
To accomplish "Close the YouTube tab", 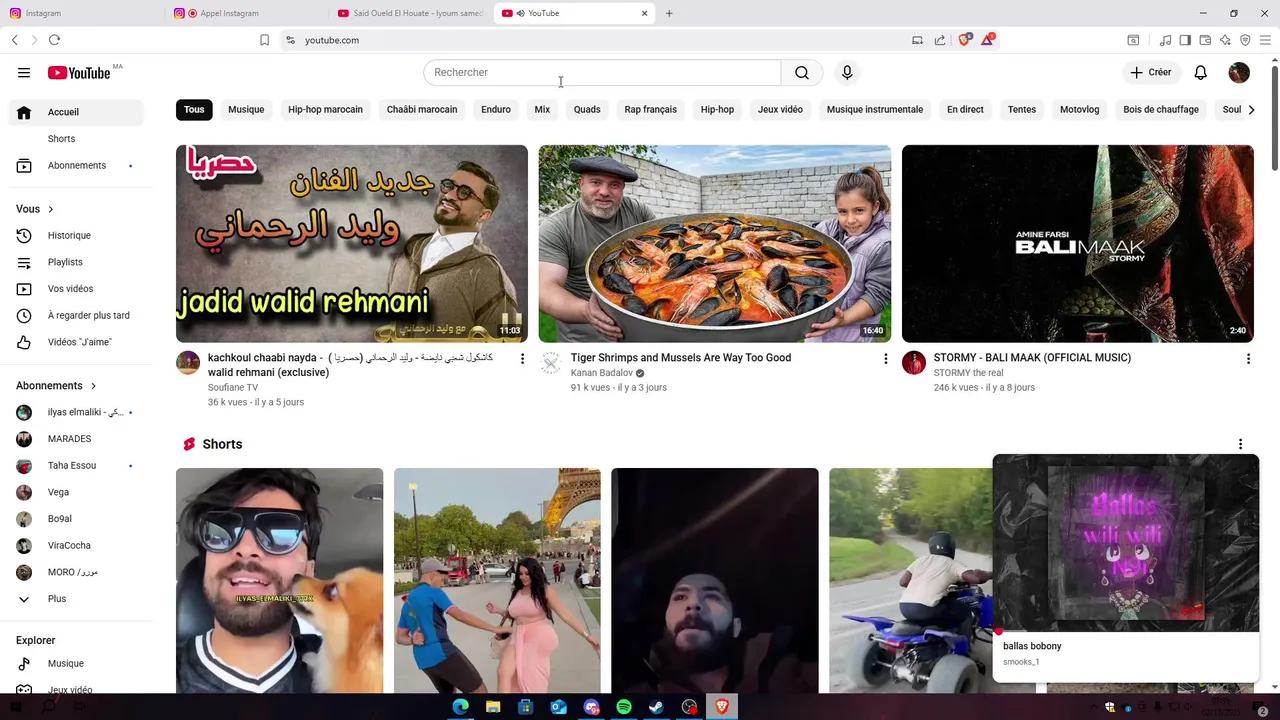I will [644, 13].
